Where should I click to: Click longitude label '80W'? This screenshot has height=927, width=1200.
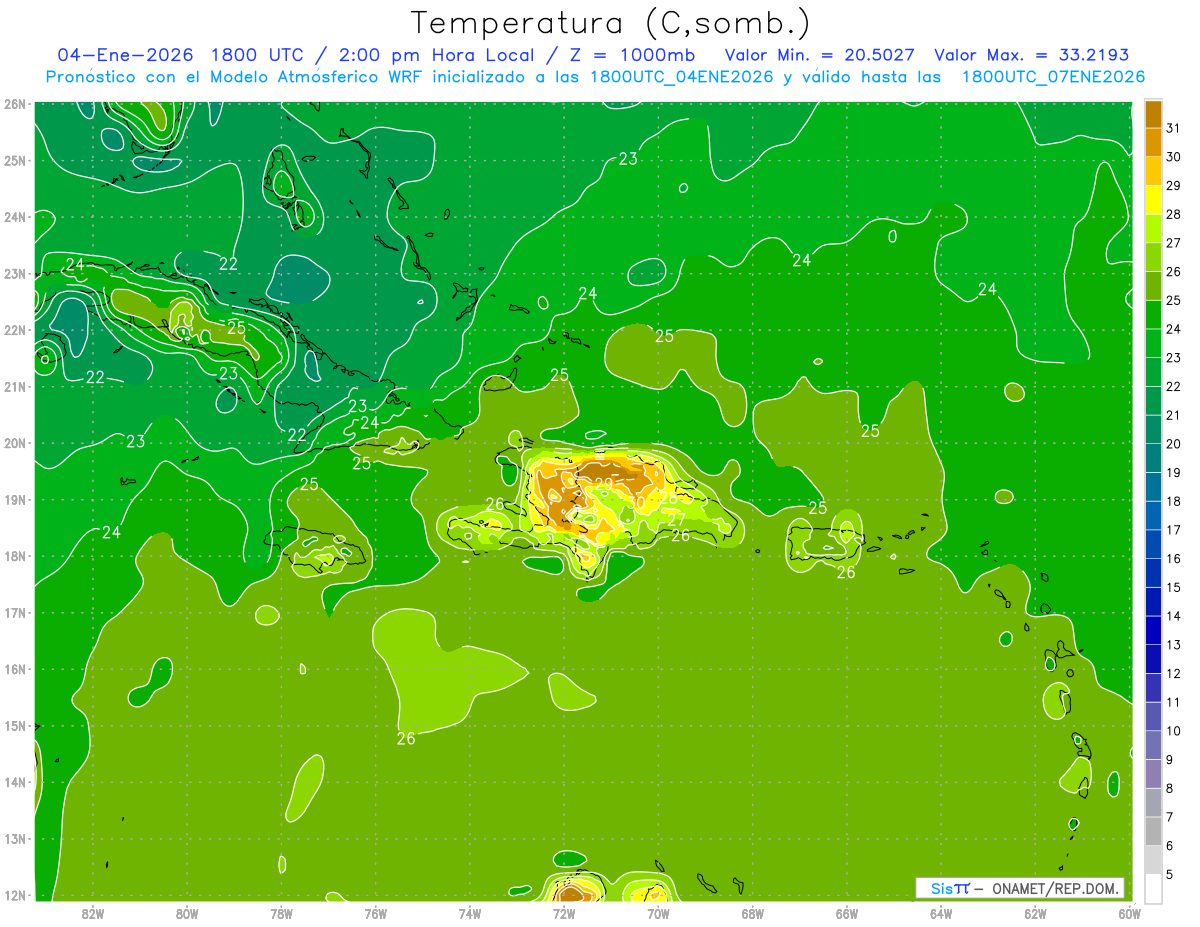(x=187, y=913)
